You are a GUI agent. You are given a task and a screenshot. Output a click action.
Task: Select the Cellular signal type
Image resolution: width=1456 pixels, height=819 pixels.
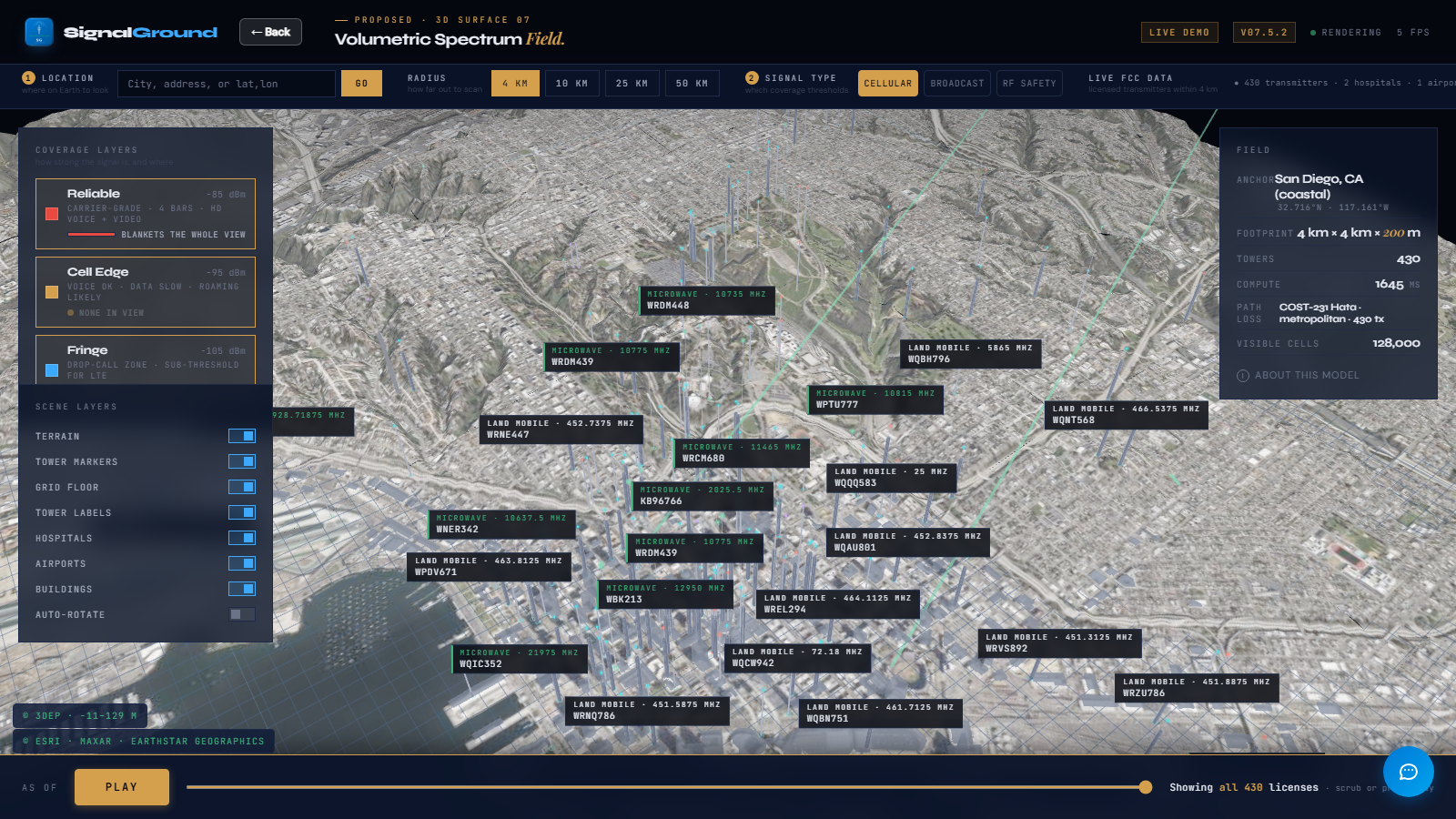coord(888,84)
